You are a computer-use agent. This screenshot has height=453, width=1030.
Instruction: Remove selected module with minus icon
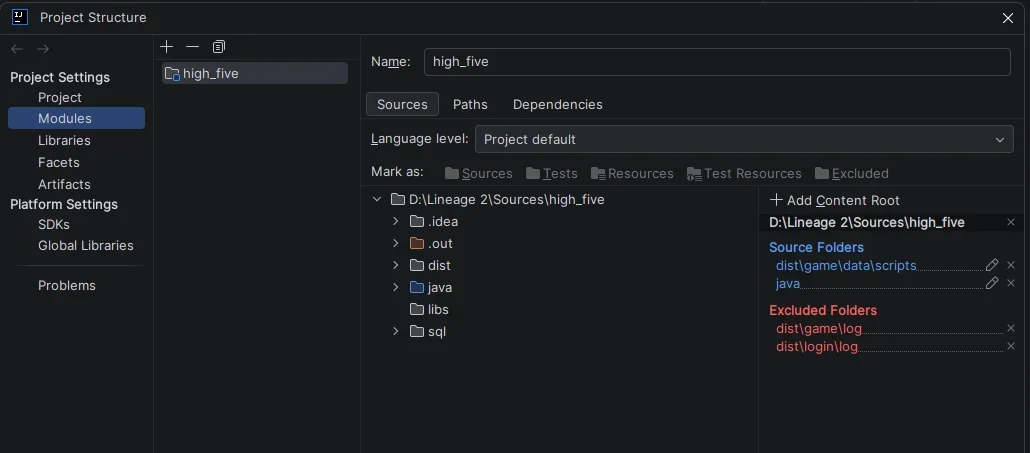coord(192,47)
